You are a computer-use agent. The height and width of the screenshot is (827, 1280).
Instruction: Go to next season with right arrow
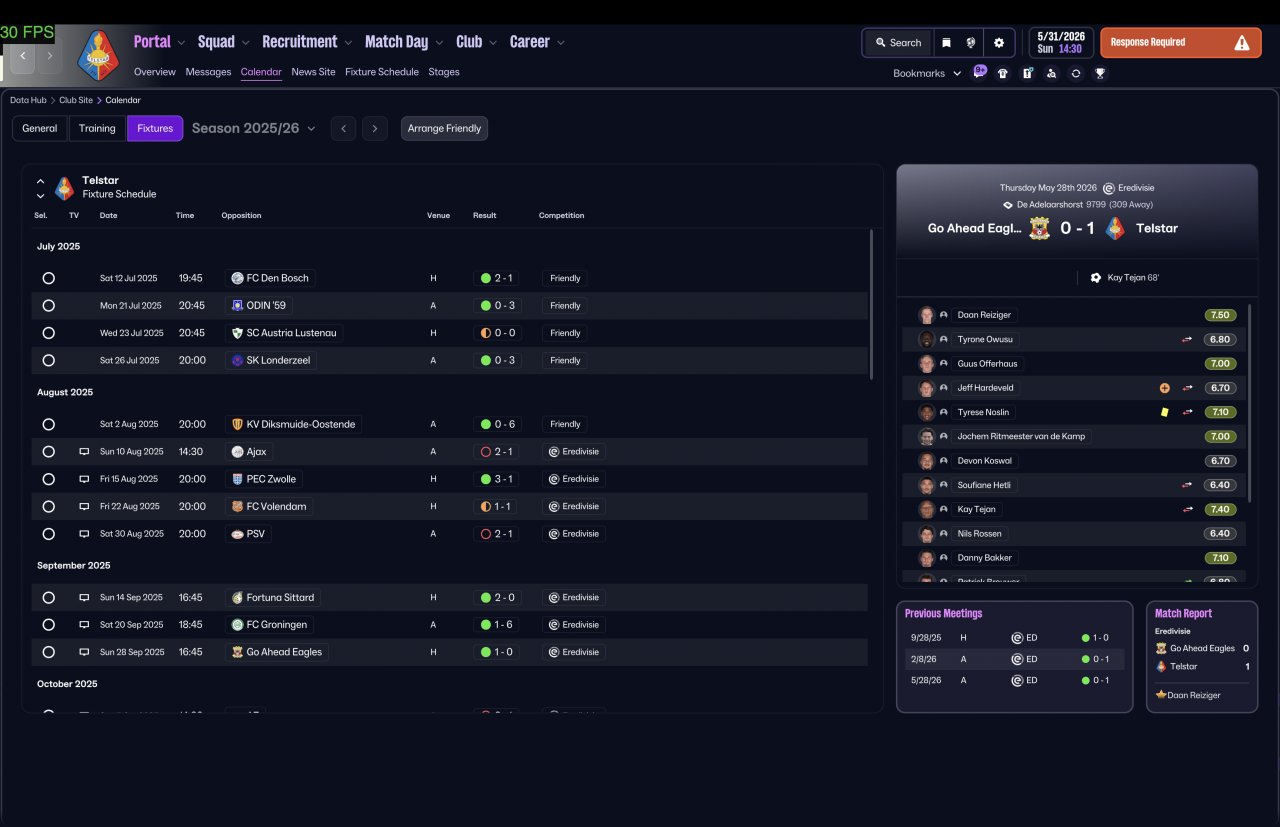(x=375, y=128)
